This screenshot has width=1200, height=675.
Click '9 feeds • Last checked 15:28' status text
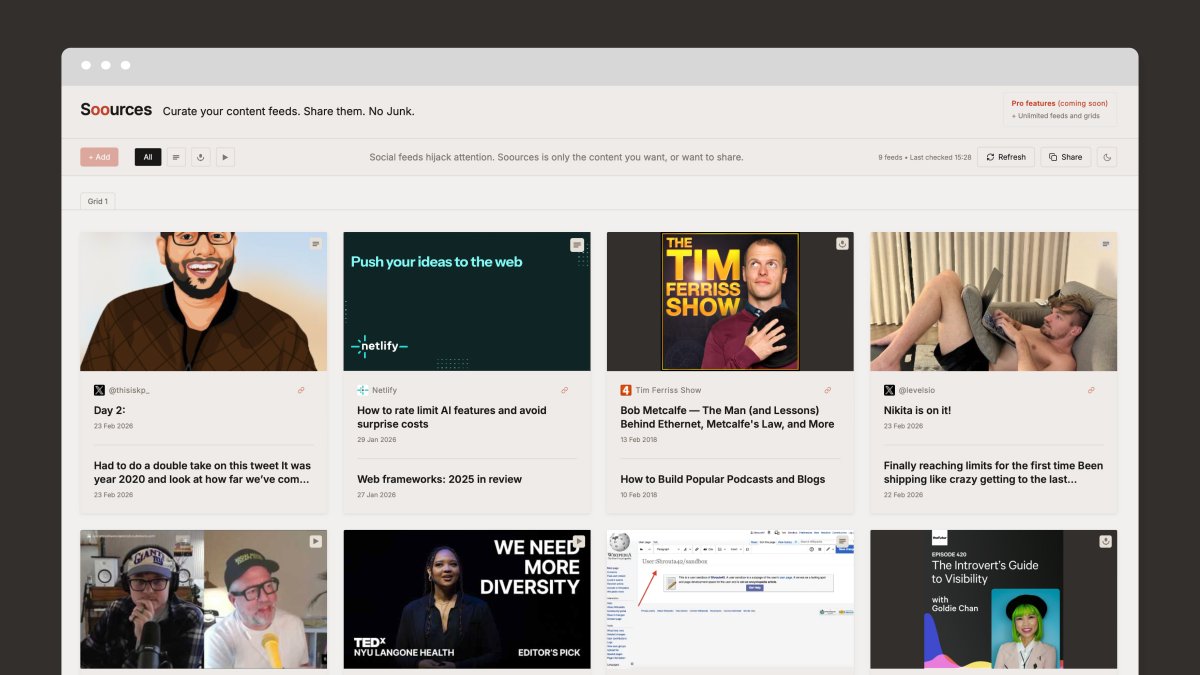point(924,157)
